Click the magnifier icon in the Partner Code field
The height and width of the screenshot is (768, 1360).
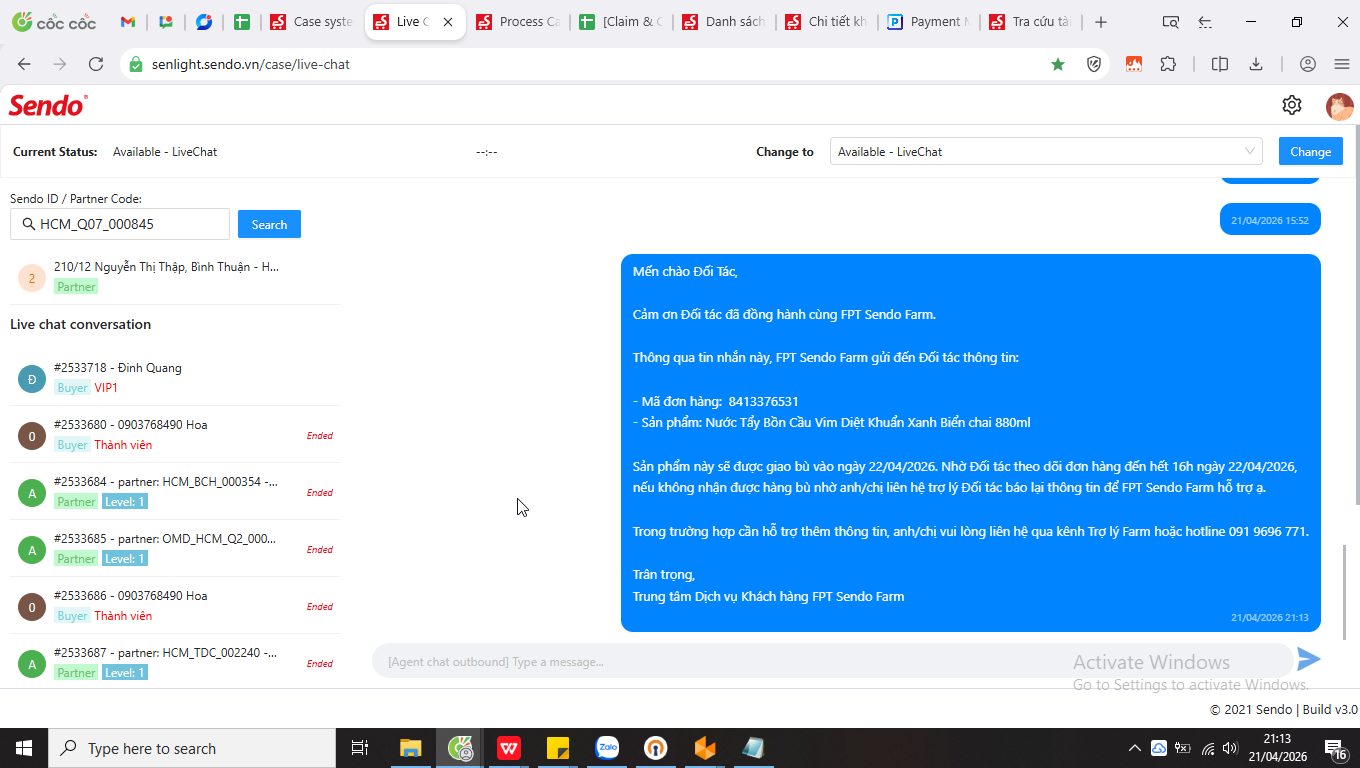point(28,224)
